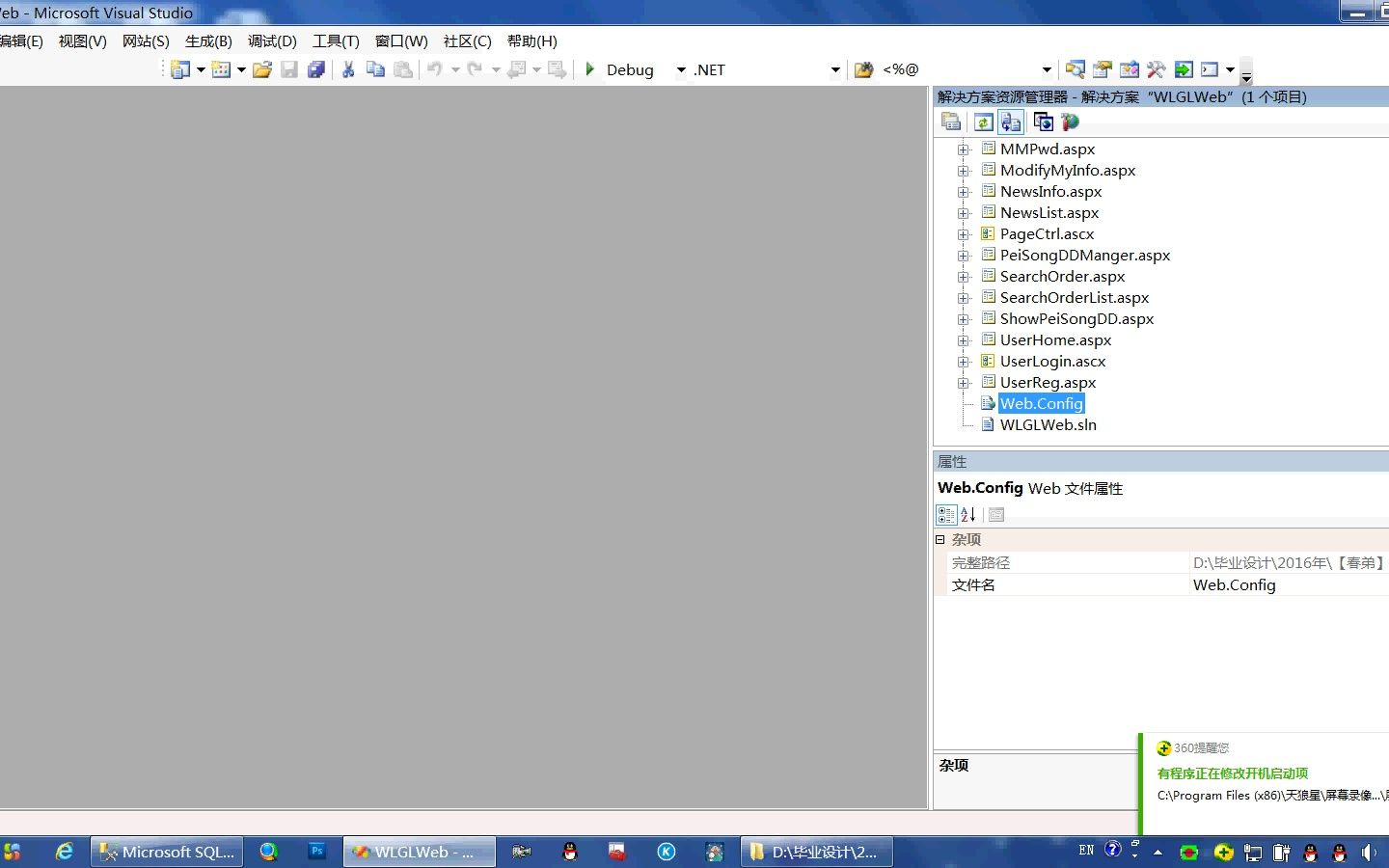Click the Properties icon in Solution Explorer toolbar
The height and width of the screenshot is (868, 1389).
click(x=951, y=122)
